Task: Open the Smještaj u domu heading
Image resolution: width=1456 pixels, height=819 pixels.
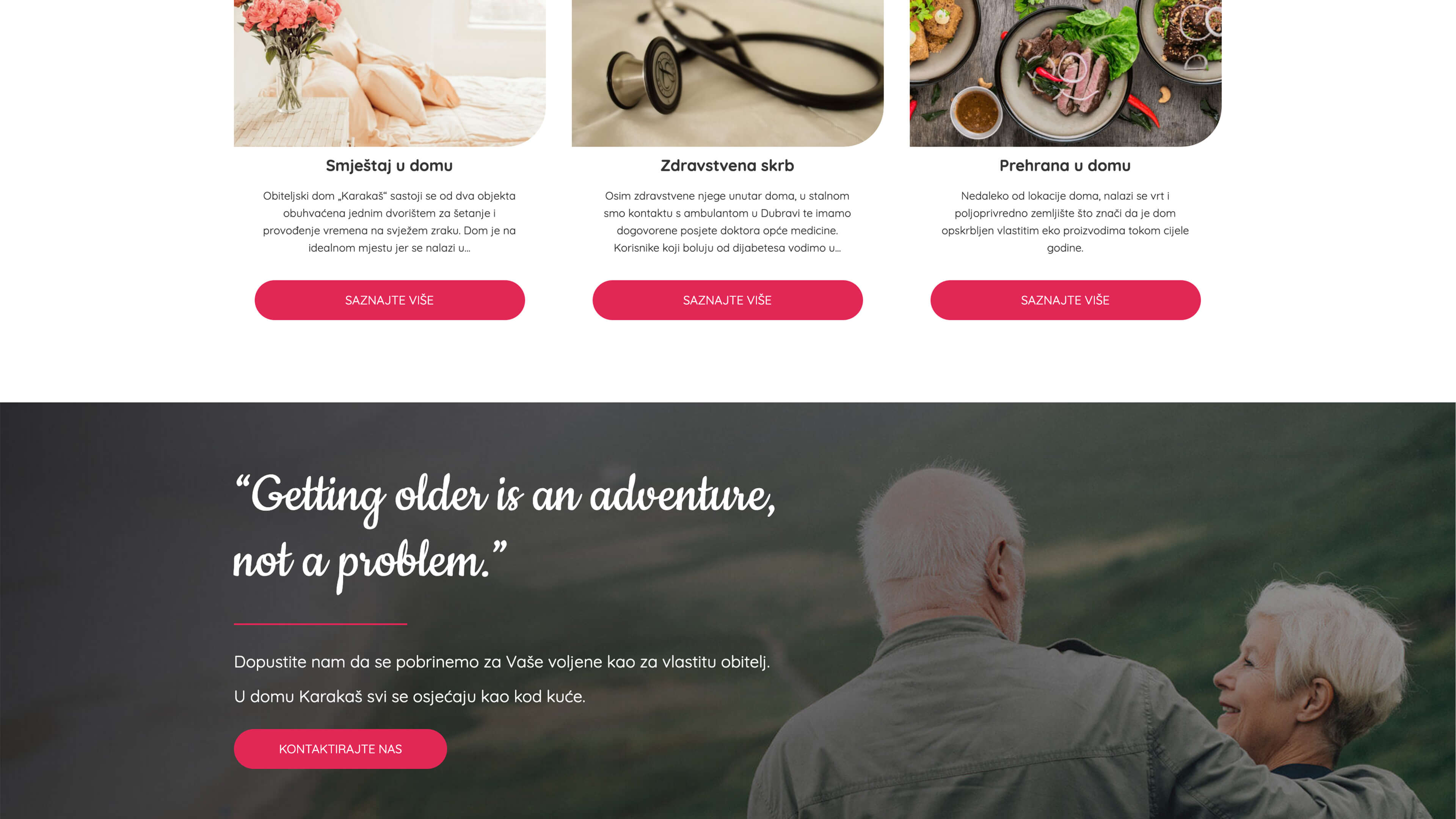Action: click(389, 166)
